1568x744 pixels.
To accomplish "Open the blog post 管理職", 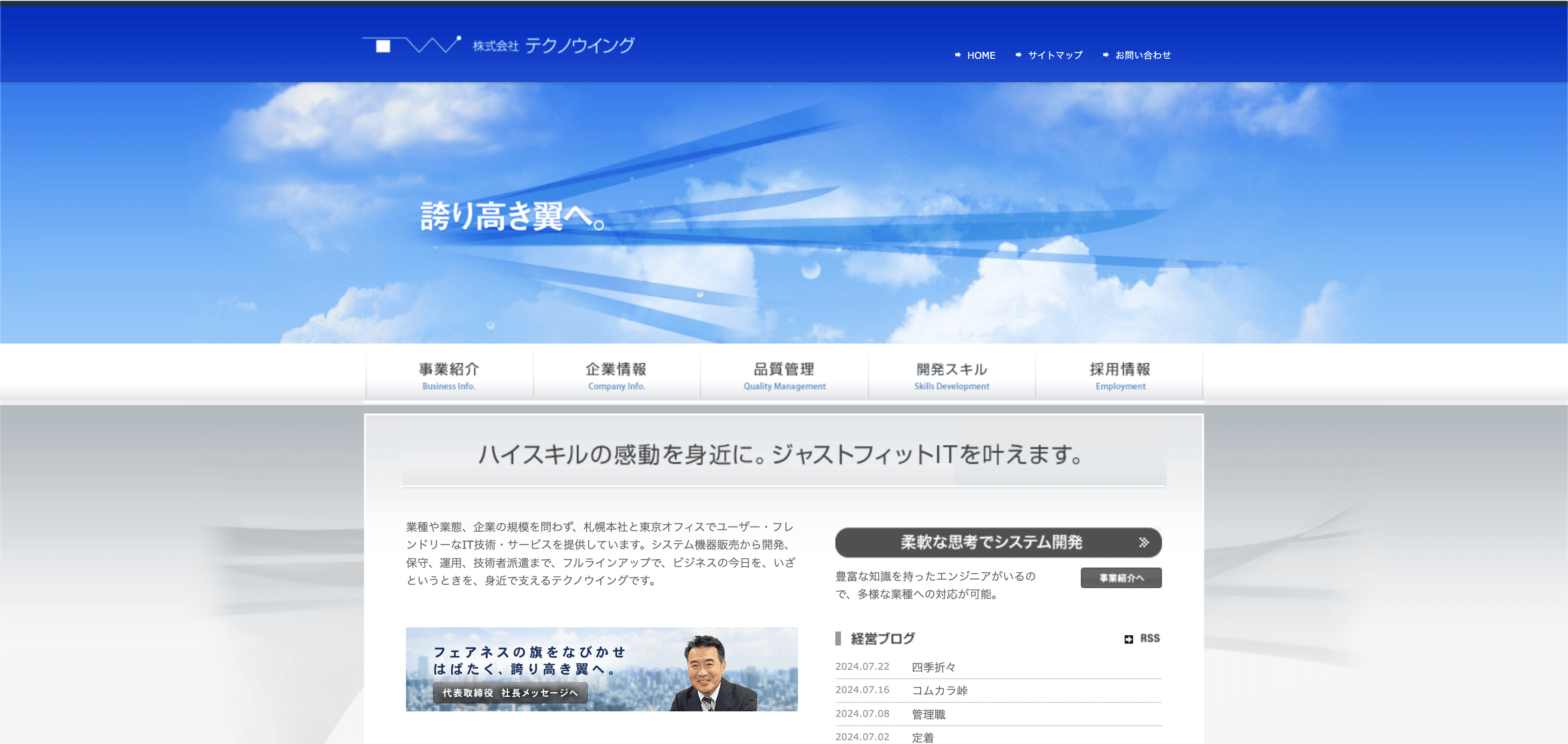I will [928, 714].
